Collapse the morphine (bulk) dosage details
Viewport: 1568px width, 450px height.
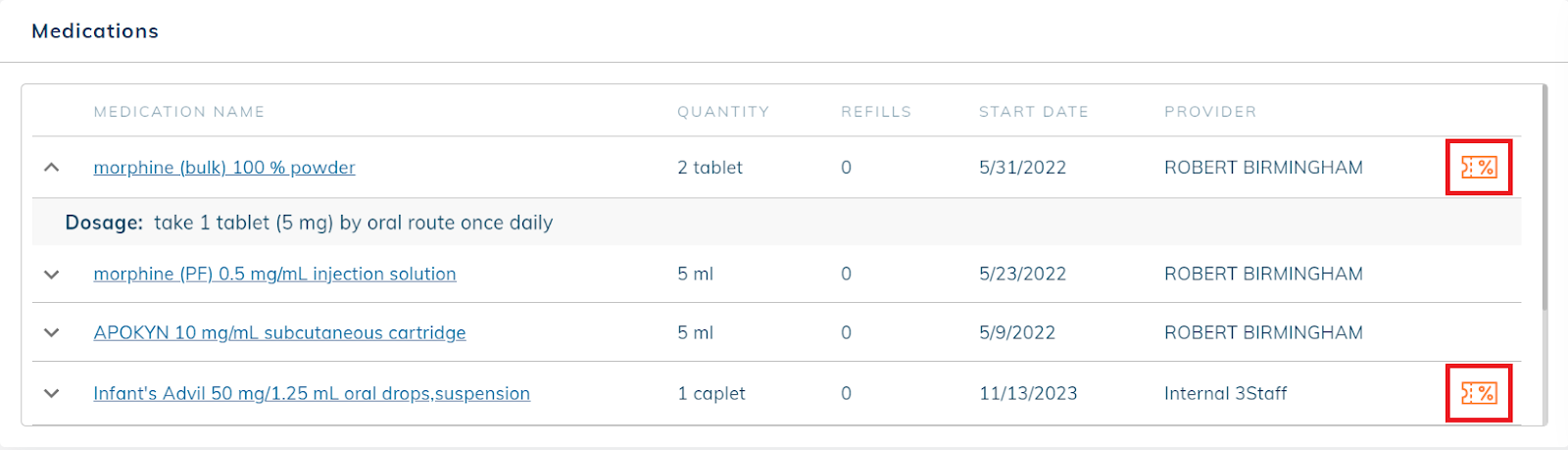[52, 168]
